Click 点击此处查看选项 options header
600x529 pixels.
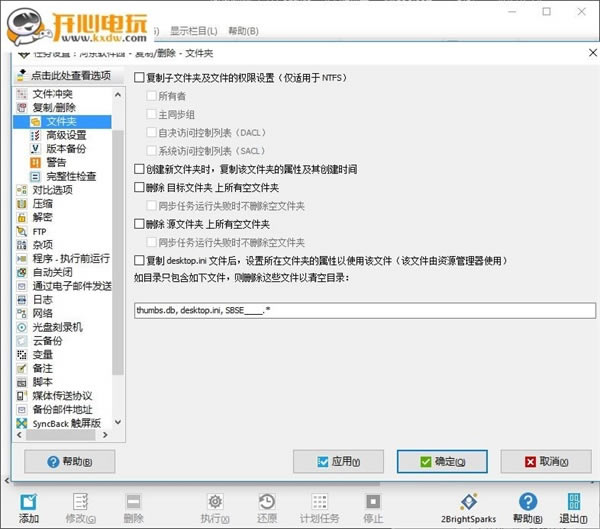click(x=69, y=75)
